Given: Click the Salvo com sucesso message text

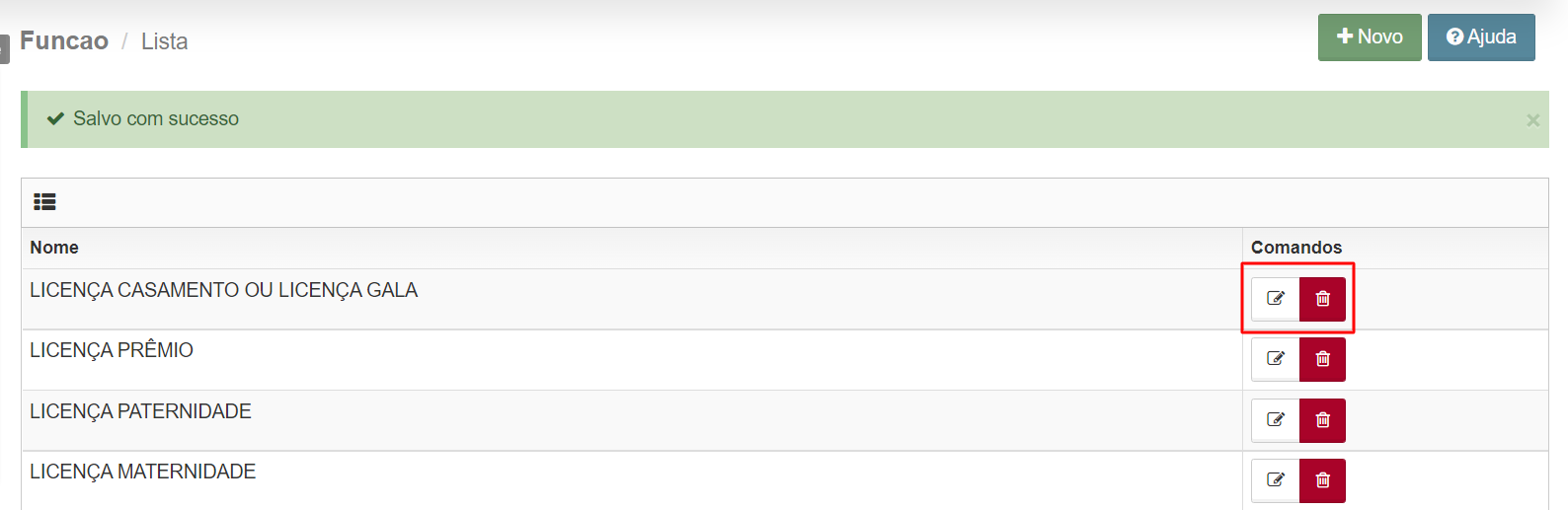Looking at the screenshot, I should tap(156, 118).
